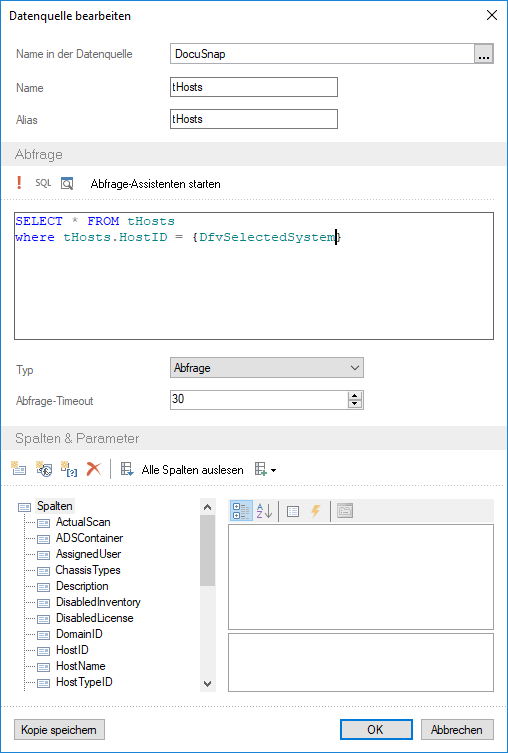Open data source browse ellipsis button
The width and height of the screenshot is (508, 753).
click(x=484, y=54)
